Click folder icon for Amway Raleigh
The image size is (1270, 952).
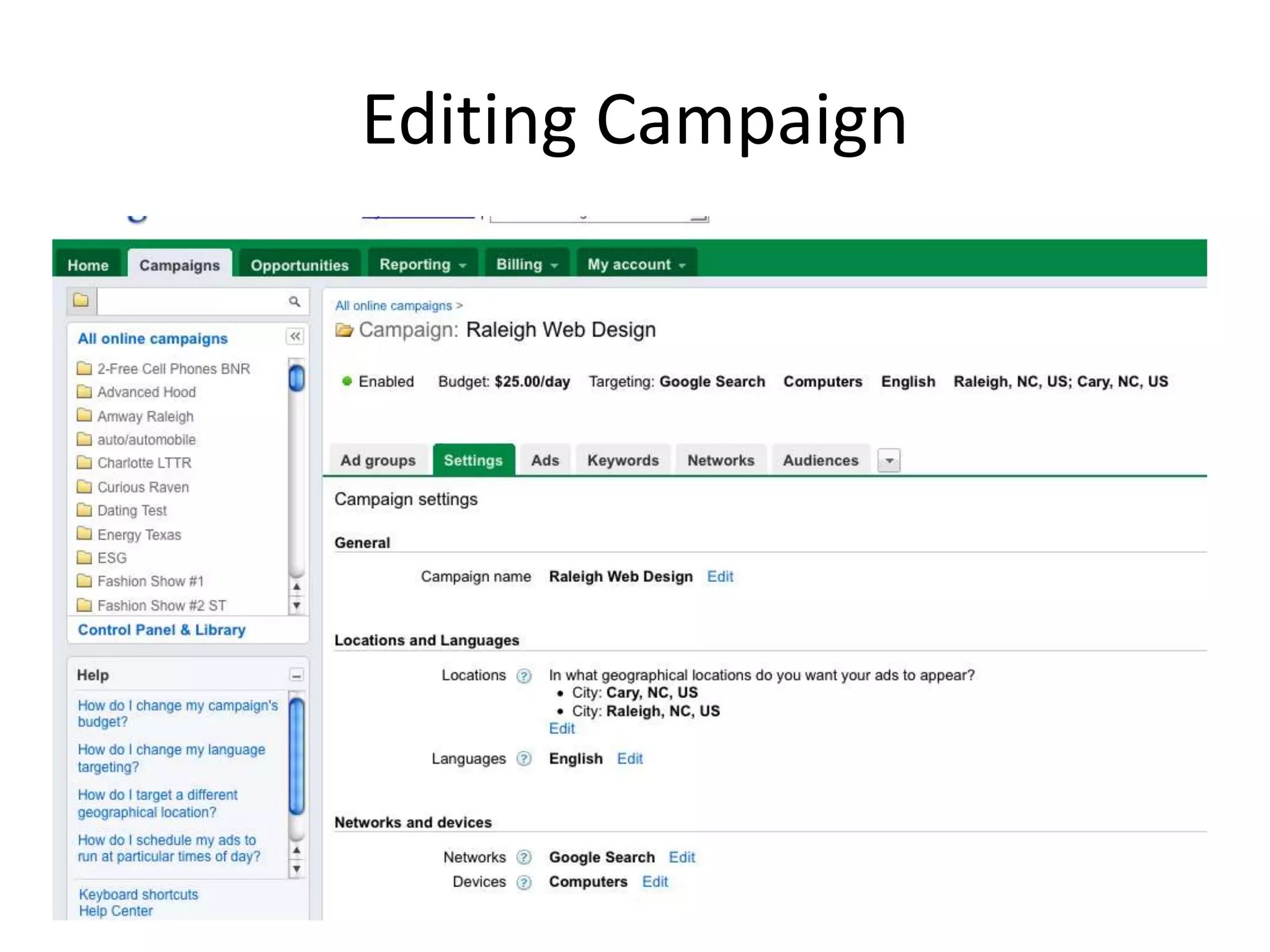pos(84,416)
